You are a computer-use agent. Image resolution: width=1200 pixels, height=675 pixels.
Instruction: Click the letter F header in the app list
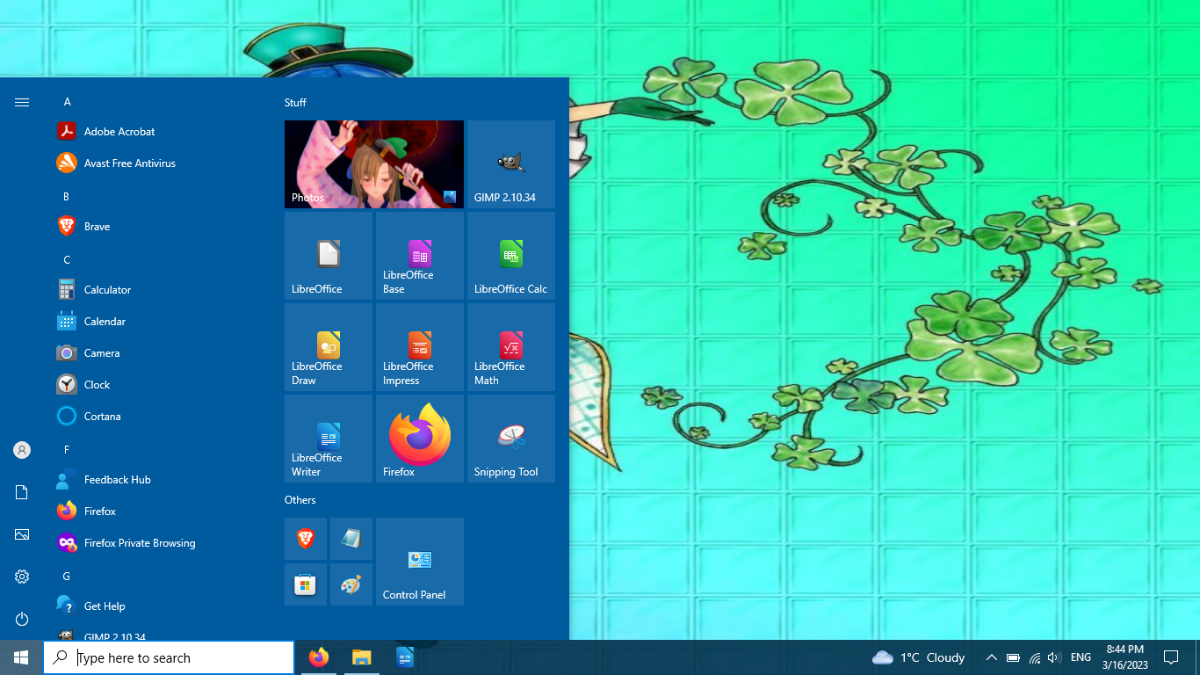(67, 450)
